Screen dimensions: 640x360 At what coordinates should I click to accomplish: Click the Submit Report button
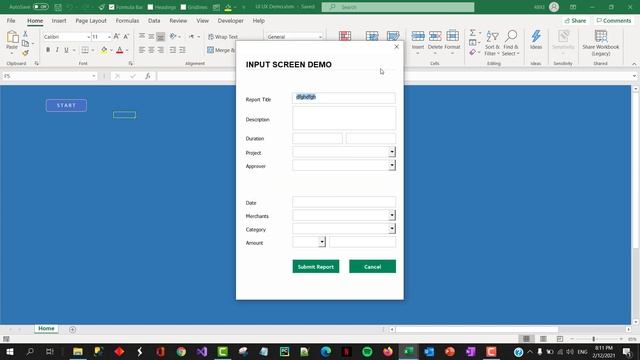316,267
